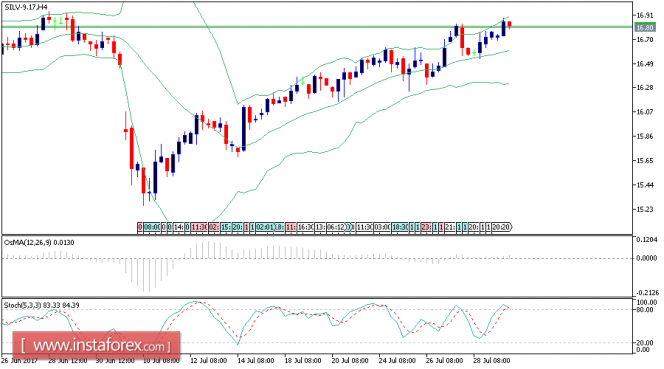The height and width of the screenshot is (369, 664).
Task: Click the last 20:20 time marker
Action: click(x=501, y=227)
